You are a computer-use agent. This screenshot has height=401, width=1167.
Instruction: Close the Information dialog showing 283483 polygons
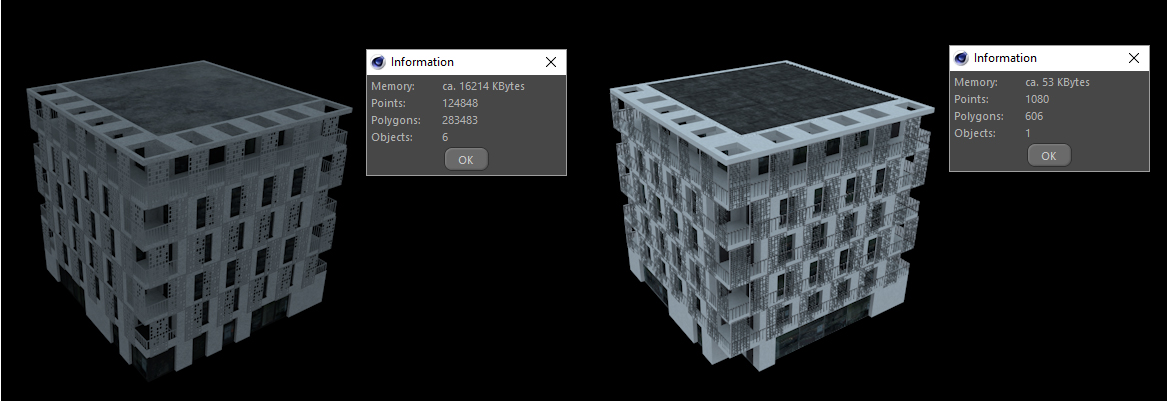tap(551, 62)
